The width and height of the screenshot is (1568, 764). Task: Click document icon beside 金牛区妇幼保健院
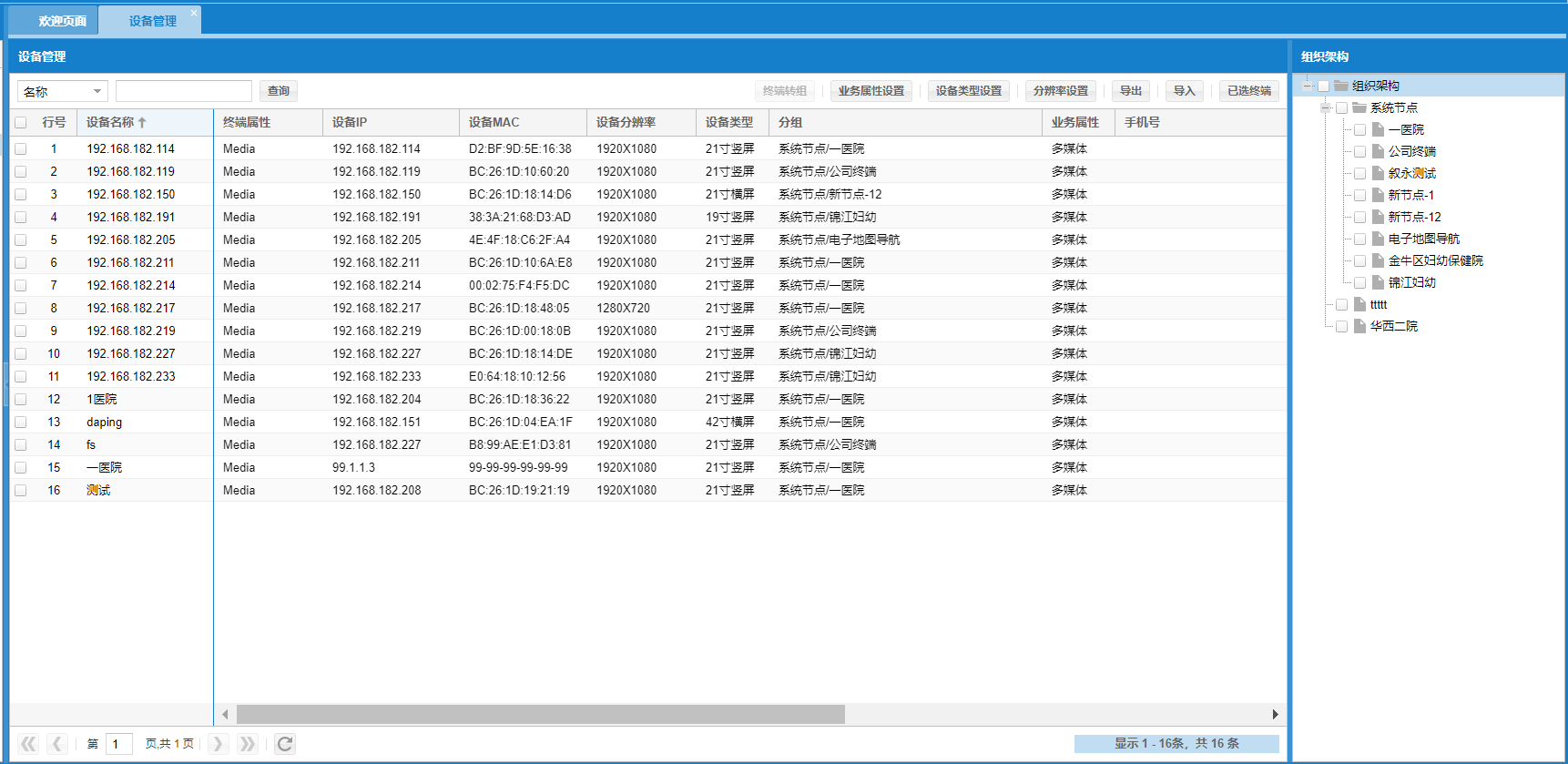[x=1378, y=260]
